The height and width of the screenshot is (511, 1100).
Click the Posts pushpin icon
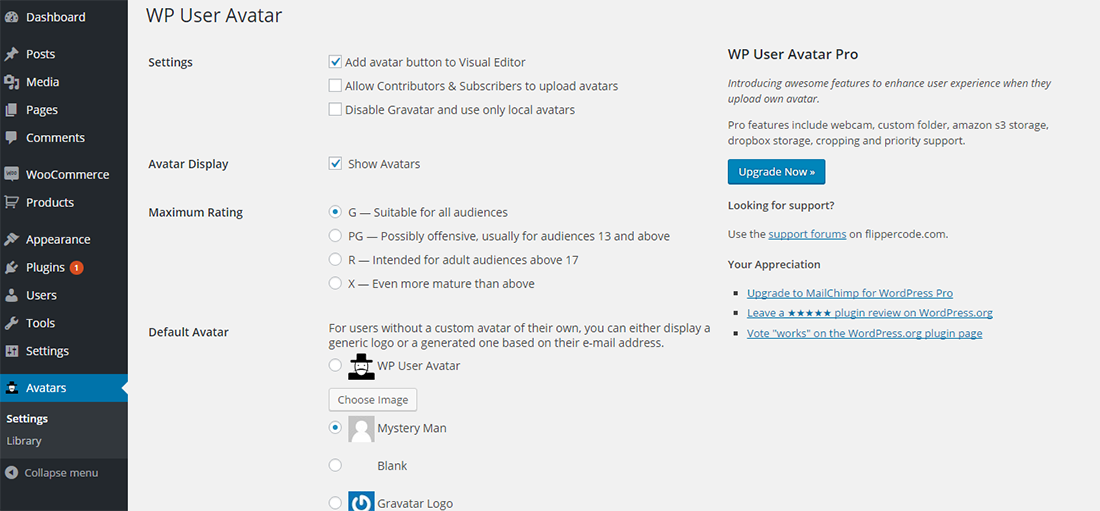pyautogui.click(x=11, y=54)
